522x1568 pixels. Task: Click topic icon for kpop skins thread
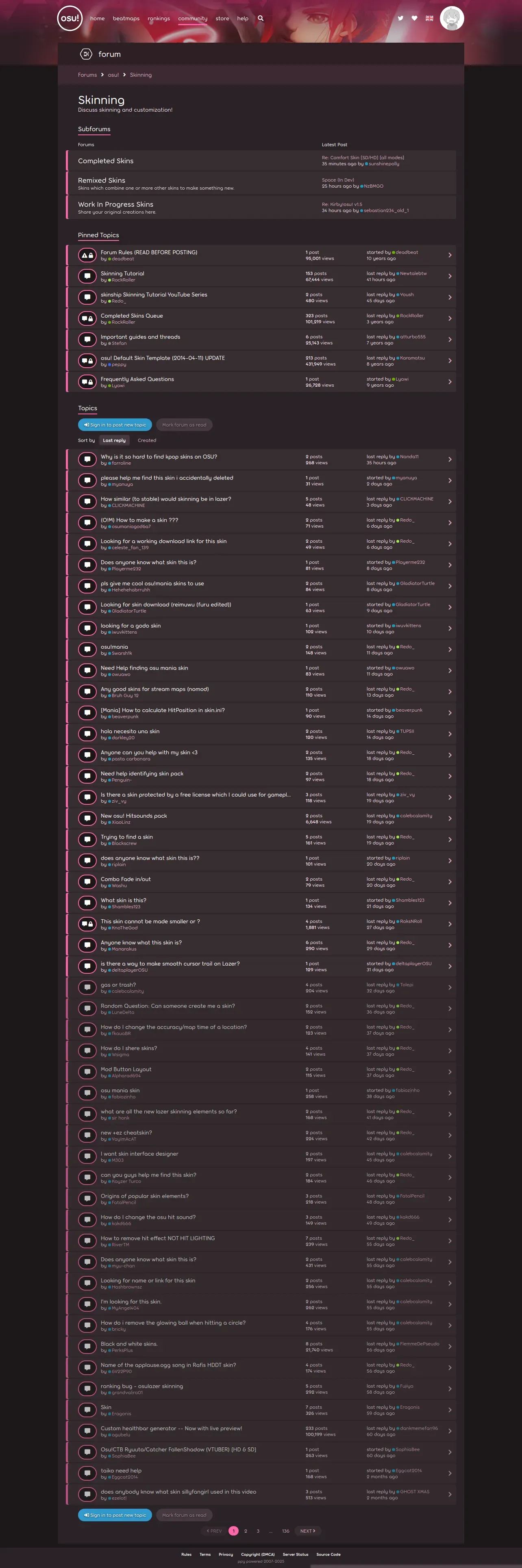(x=88, y=459)
